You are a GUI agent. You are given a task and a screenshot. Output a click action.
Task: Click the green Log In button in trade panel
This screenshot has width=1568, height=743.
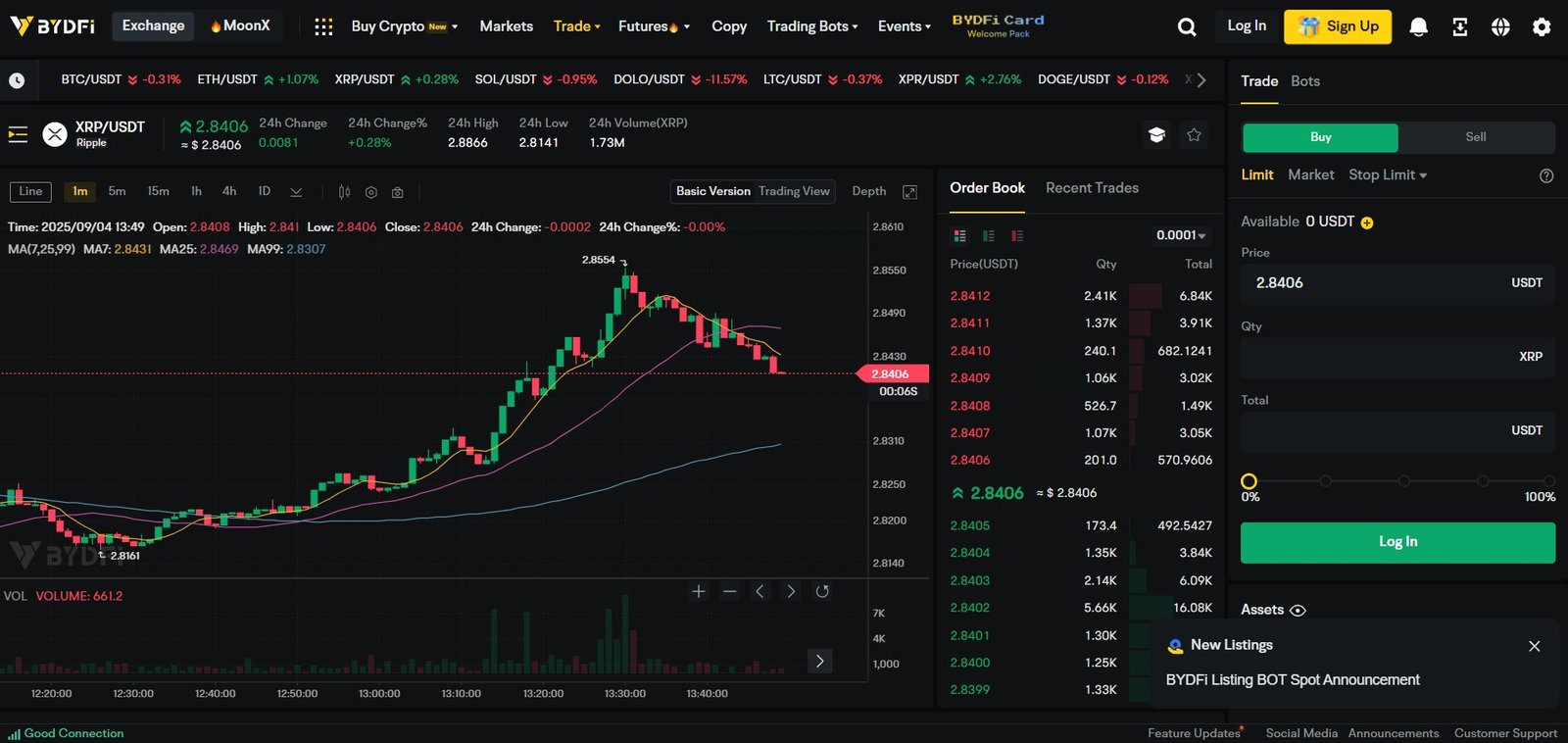(1397, 542)
